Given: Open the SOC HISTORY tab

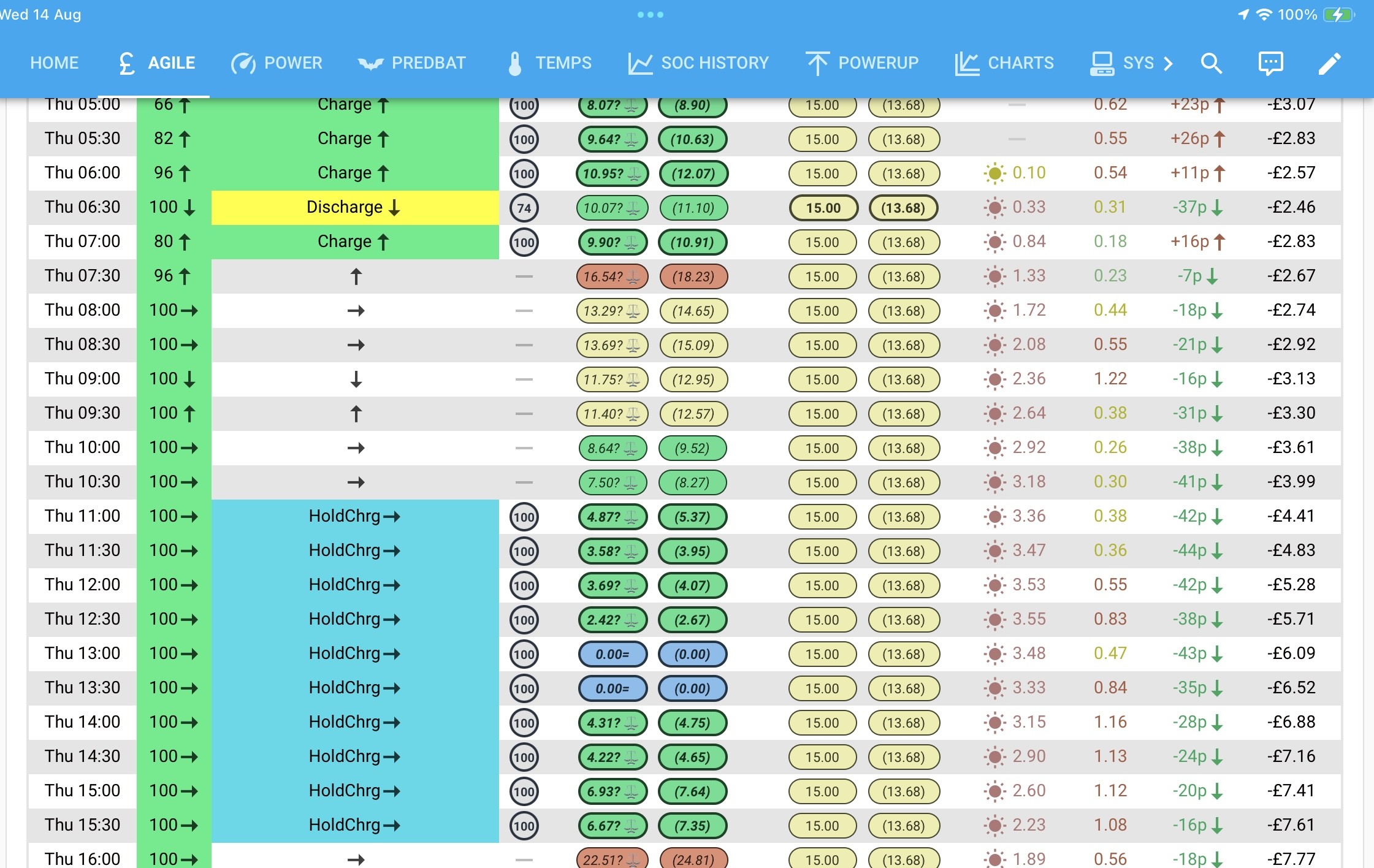Looking at the screenshot, I should coord(698,63).
